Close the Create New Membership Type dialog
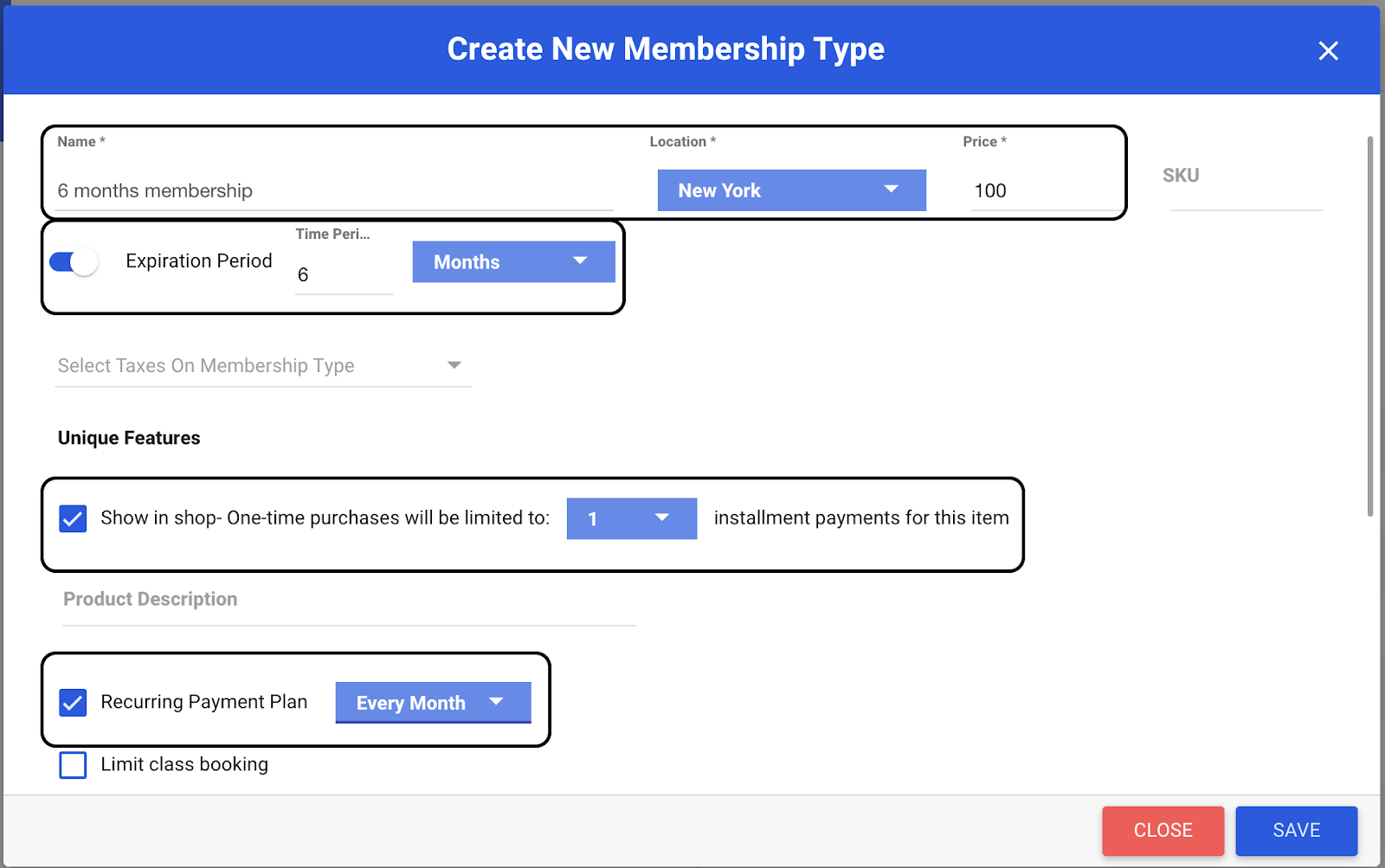Screen dimensions: 1385x868 tap(1328, 51)
